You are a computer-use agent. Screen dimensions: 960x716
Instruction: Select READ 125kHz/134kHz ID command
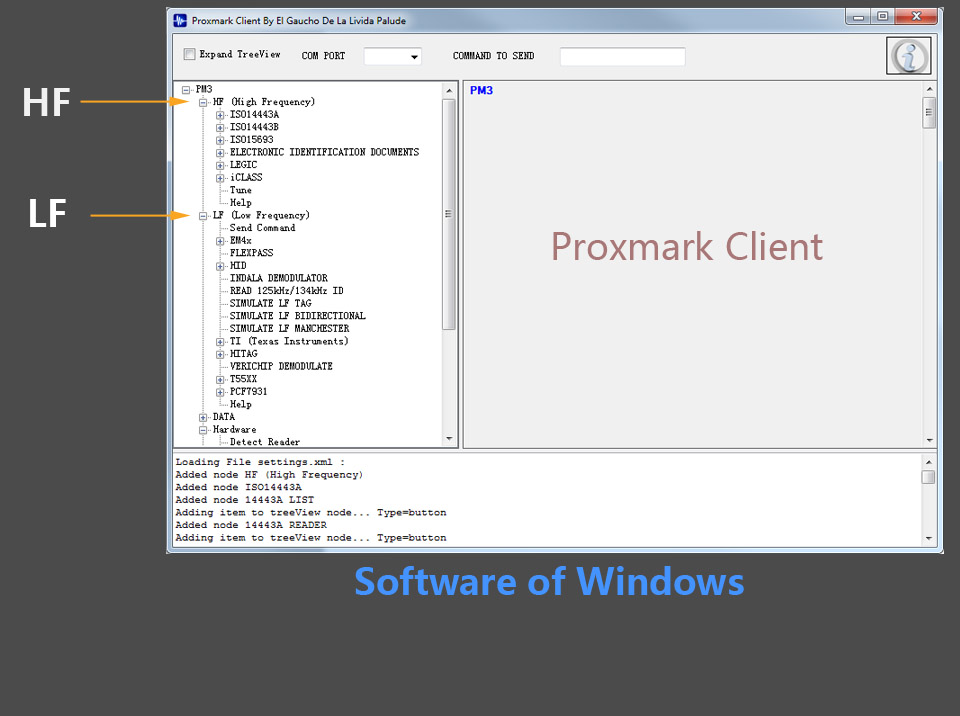(x=286, y=291)
